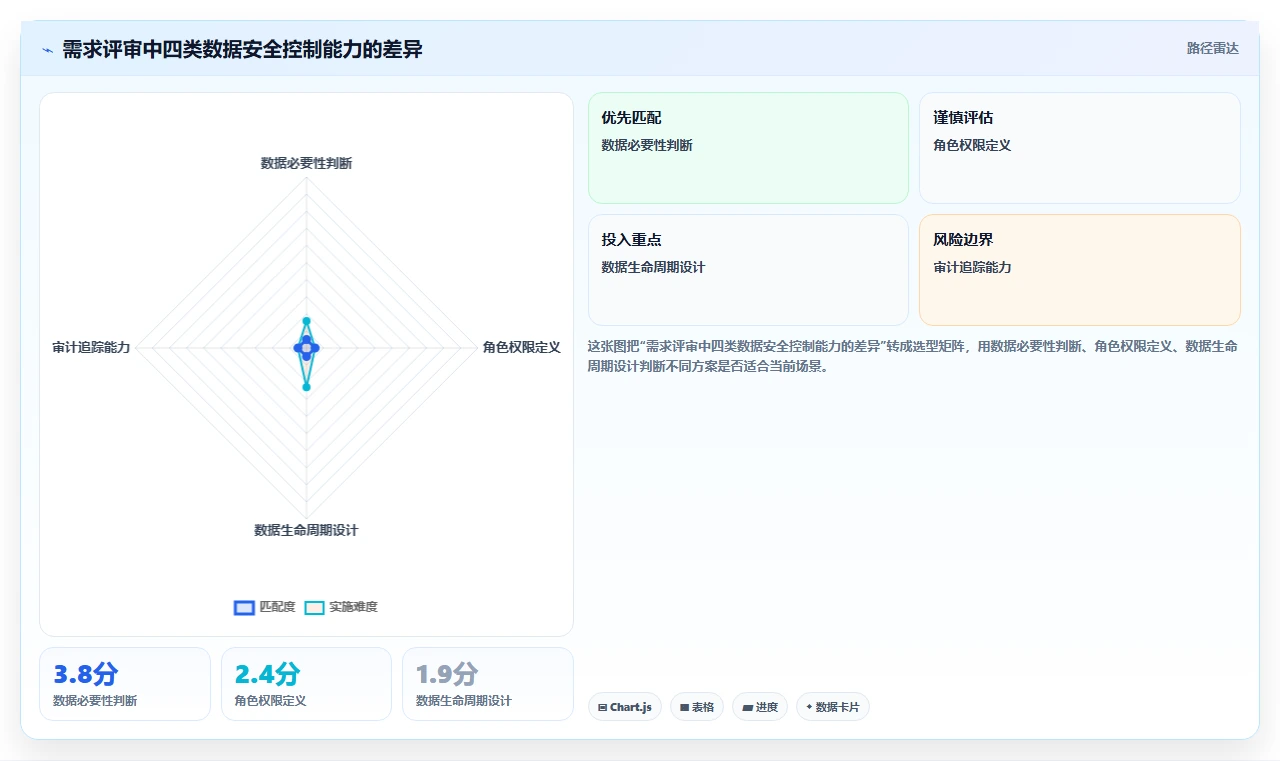Click the radar axis label 数据生命周期设计

tap(306, 530)
